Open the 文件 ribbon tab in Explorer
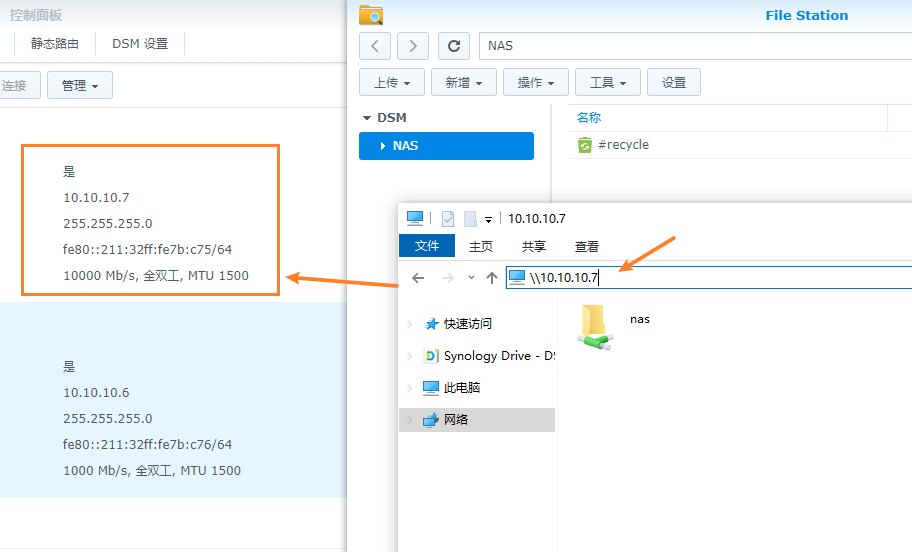Viewport: 912px width, 552px height. click(x=427, y=246)
